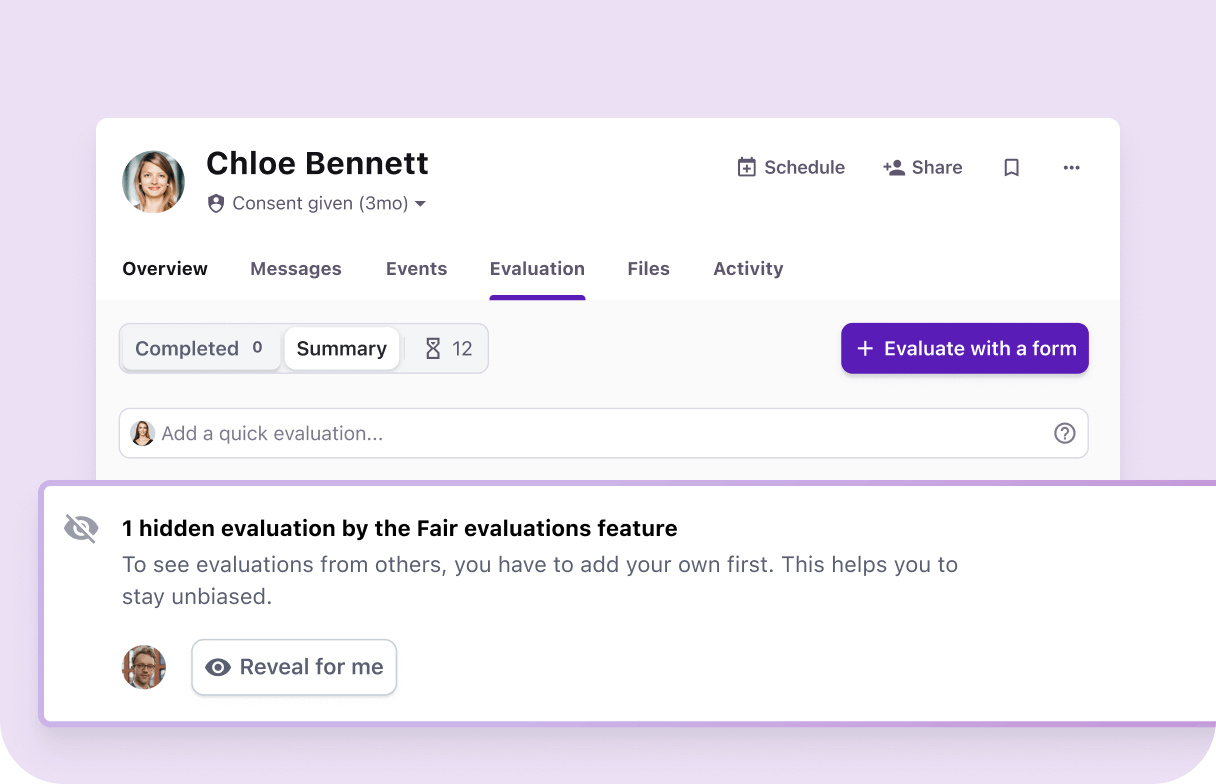Open the help icon in the evaluation field
This screenshot has width=1216, height=784.
(x=1064, y=433)
